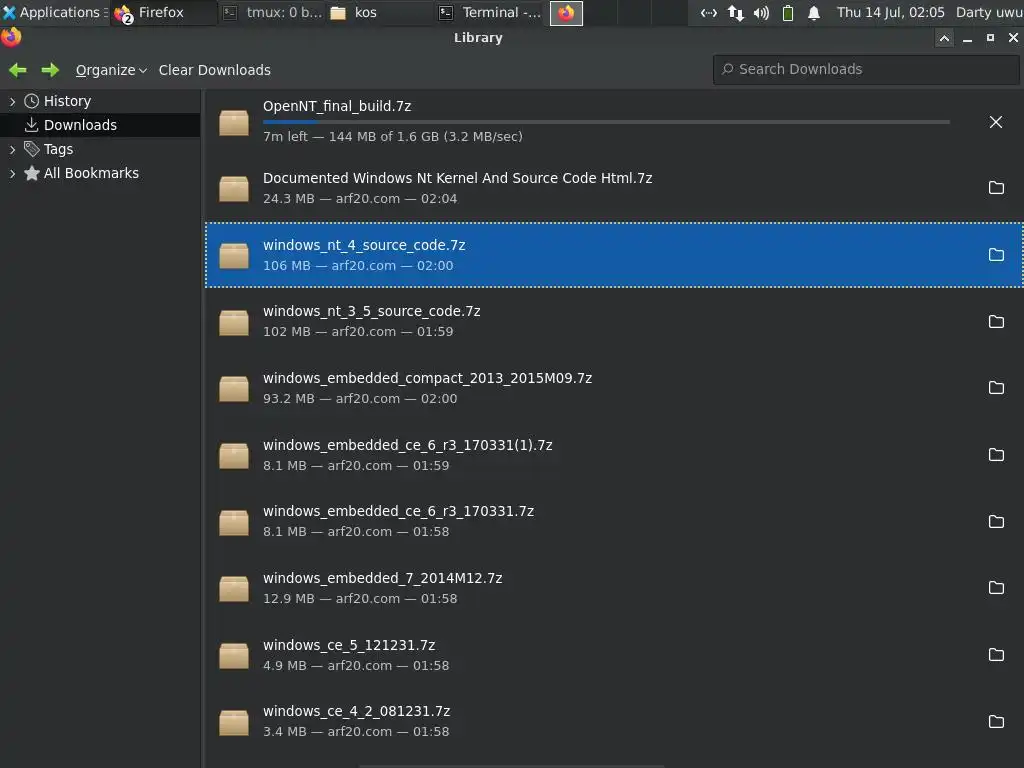Select windows_ce_4_2_081231.7z file name
1024x768 pixels.
[357, 711]
